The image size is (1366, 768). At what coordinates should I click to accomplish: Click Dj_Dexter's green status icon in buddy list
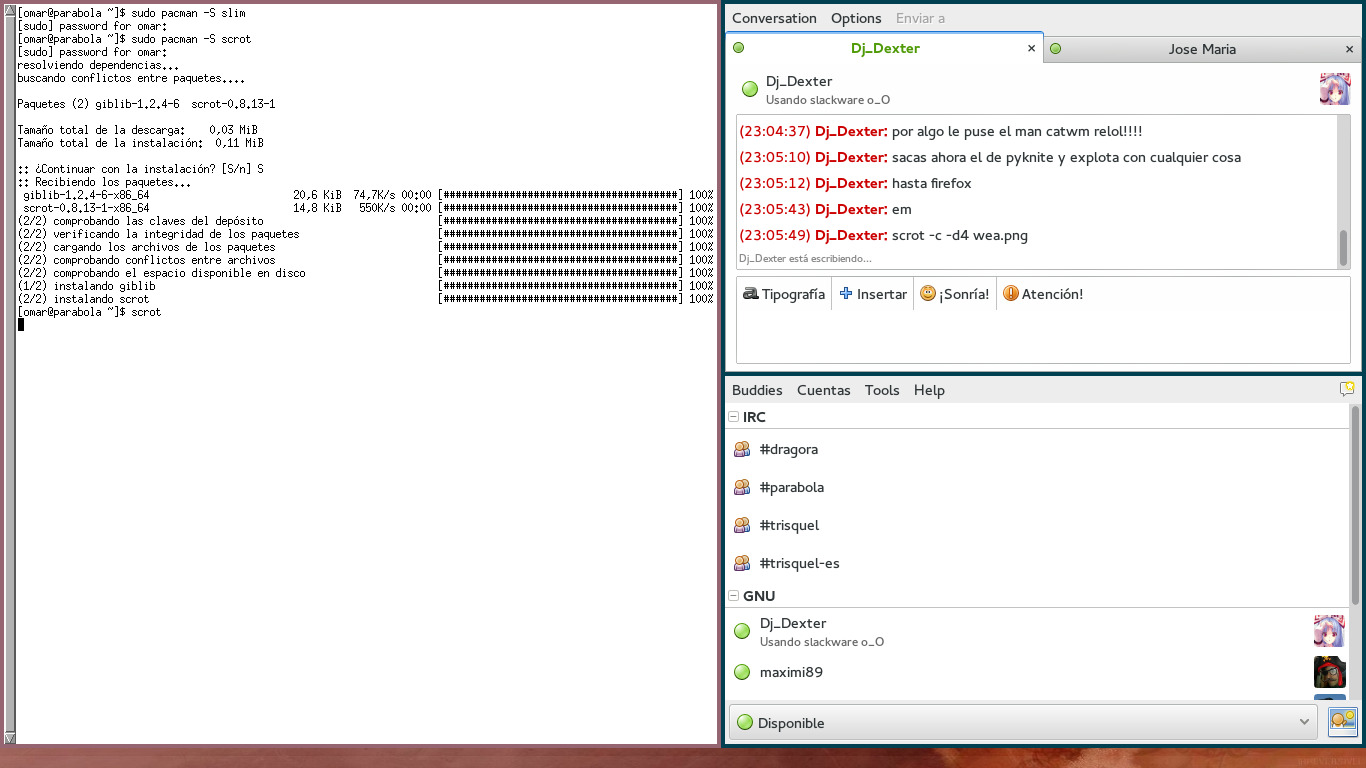742,631
